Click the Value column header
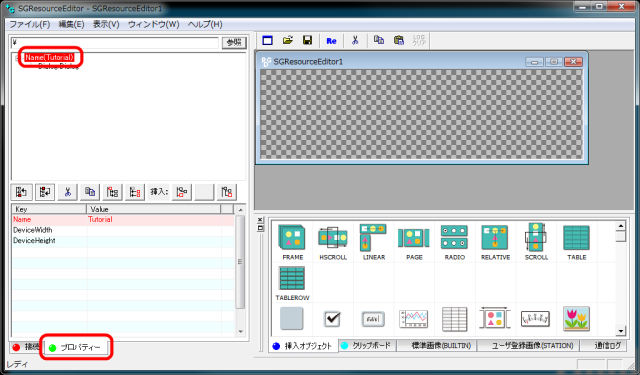Image resolution: width=640 pixels, height=375 pixels. [x=153, y=209]
